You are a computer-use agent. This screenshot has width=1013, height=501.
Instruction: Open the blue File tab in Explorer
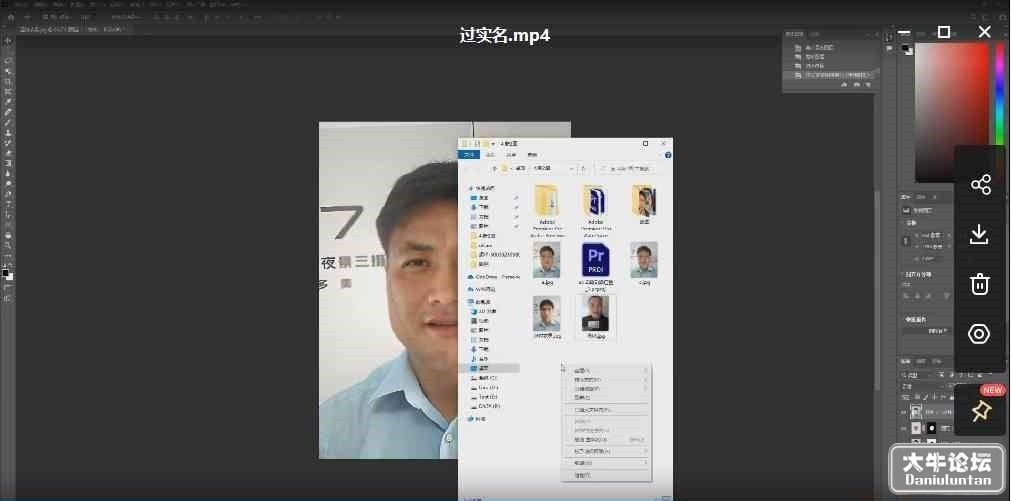pos(469,155)
